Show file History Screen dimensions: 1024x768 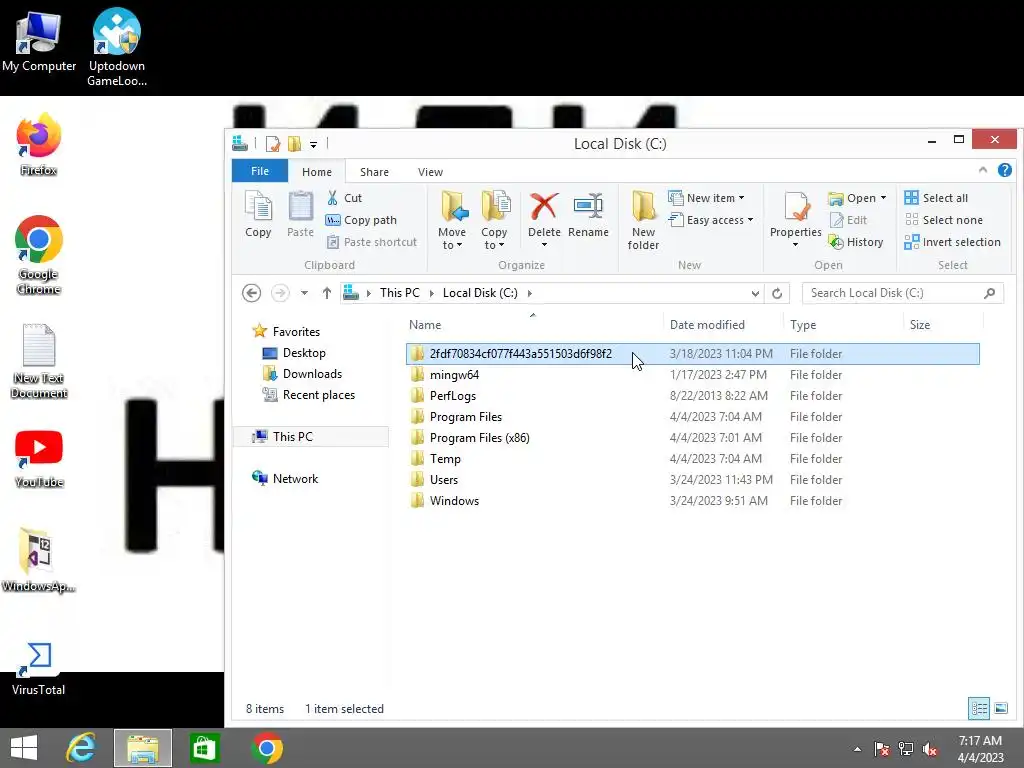[856, 242]
